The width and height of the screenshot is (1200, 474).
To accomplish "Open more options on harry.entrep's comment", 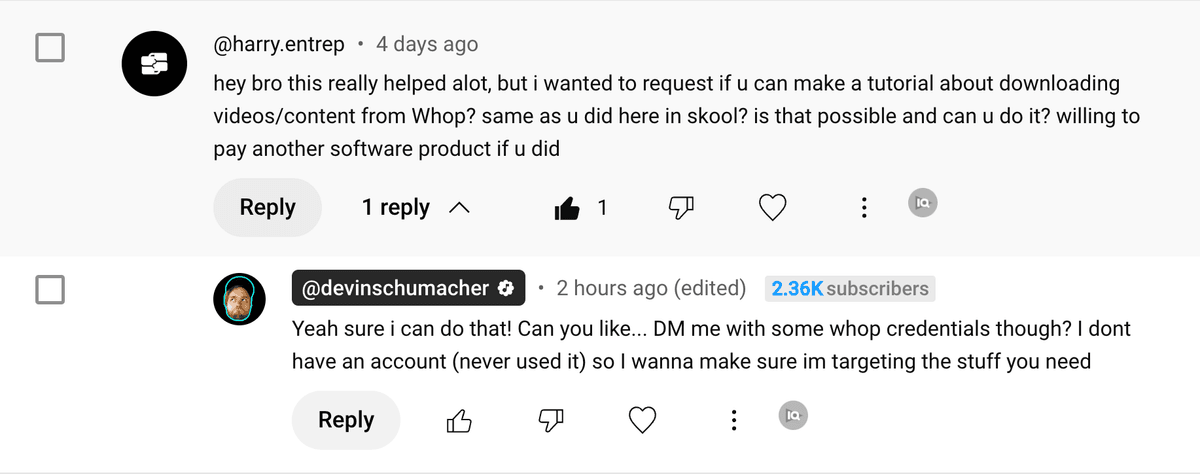I will 864,208.
